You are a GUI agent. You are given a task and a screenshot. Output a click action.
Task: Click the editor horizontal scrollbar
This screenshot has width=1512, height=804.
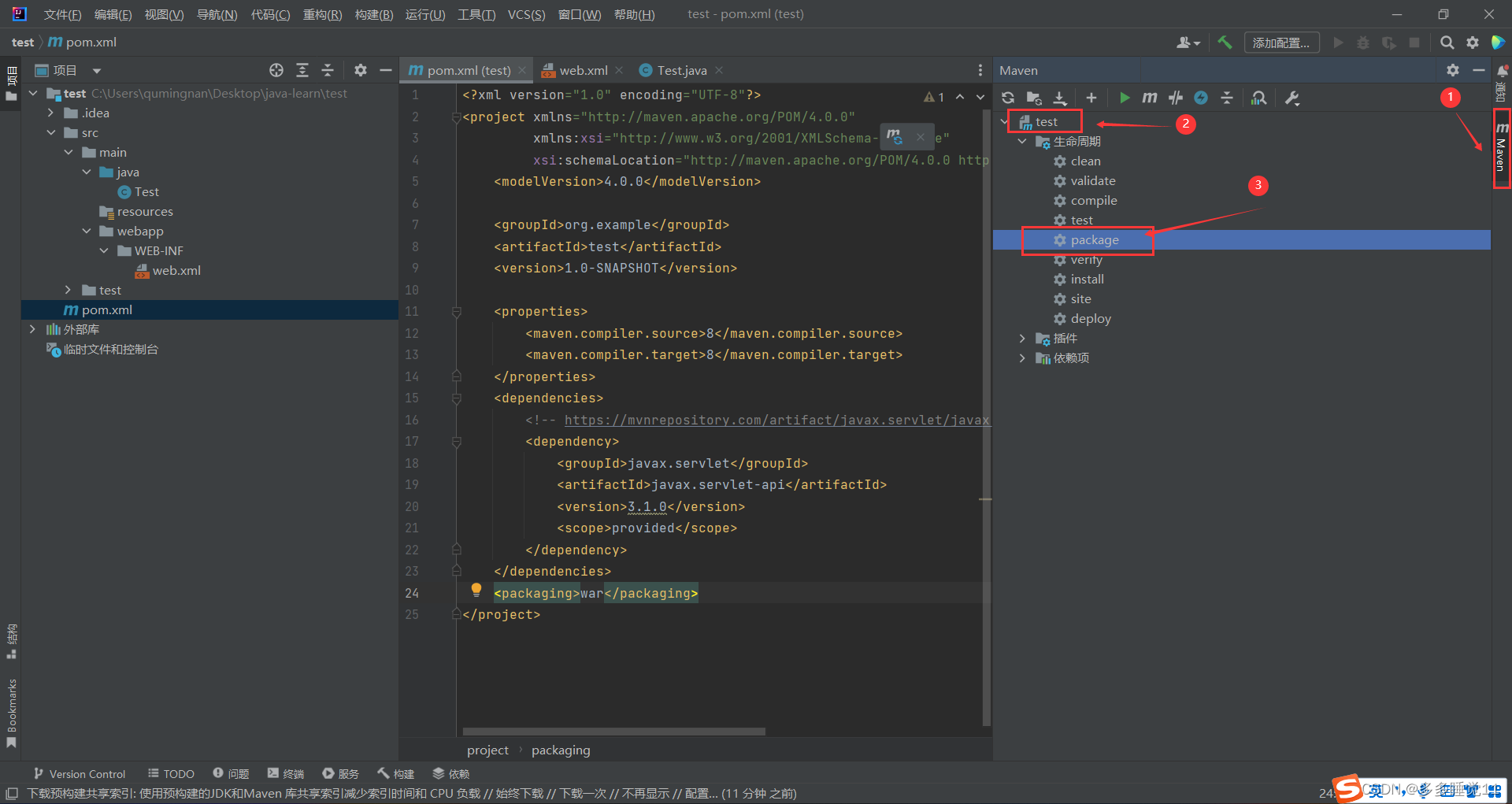[x=614, y=732]
